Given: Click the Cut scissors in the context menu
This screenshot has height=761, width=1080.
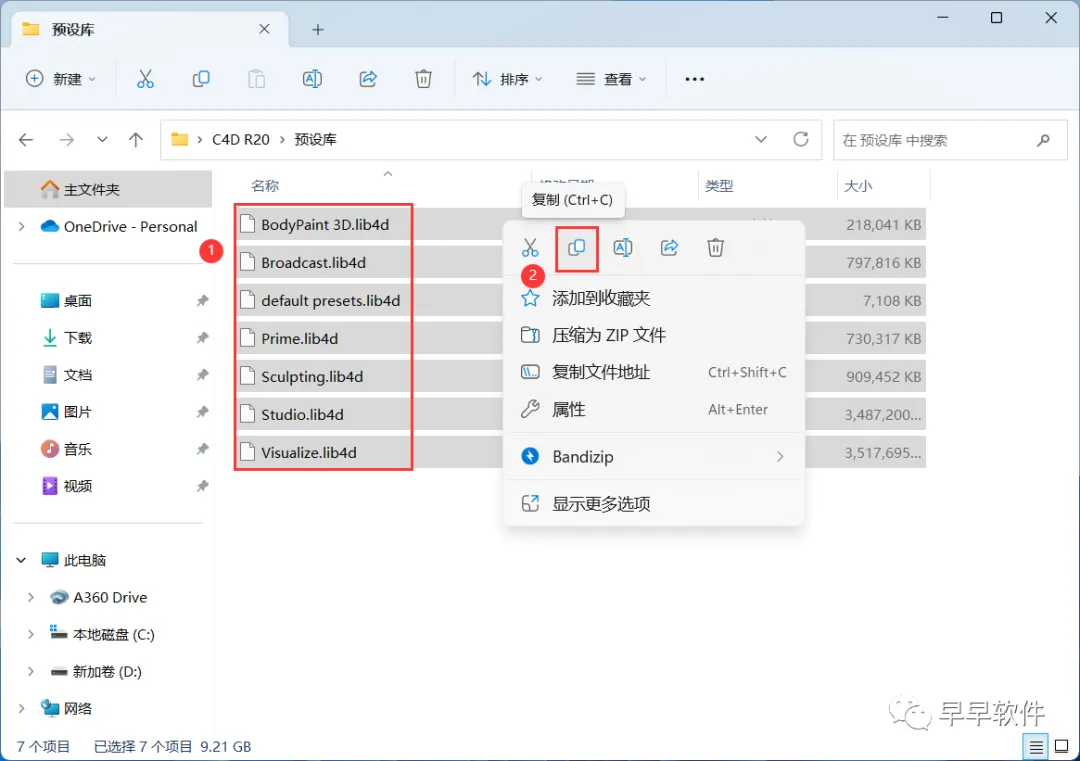Looking at the screenshot, I should click(x=530, y=247).
